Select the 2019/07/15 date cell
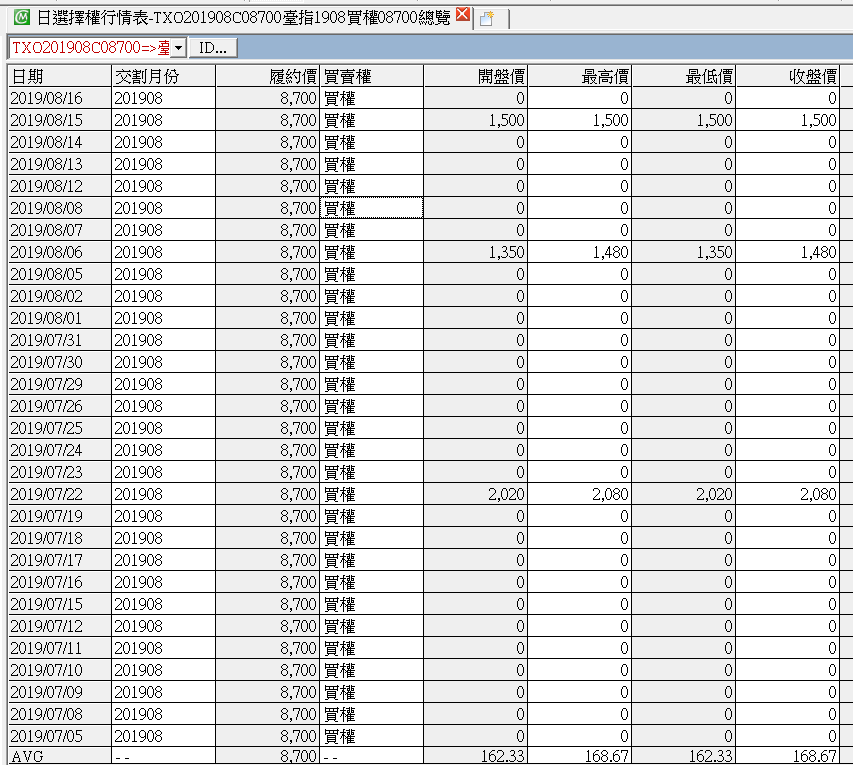The width and height of the screenshot is (853, 765). [x=59, y=604]
